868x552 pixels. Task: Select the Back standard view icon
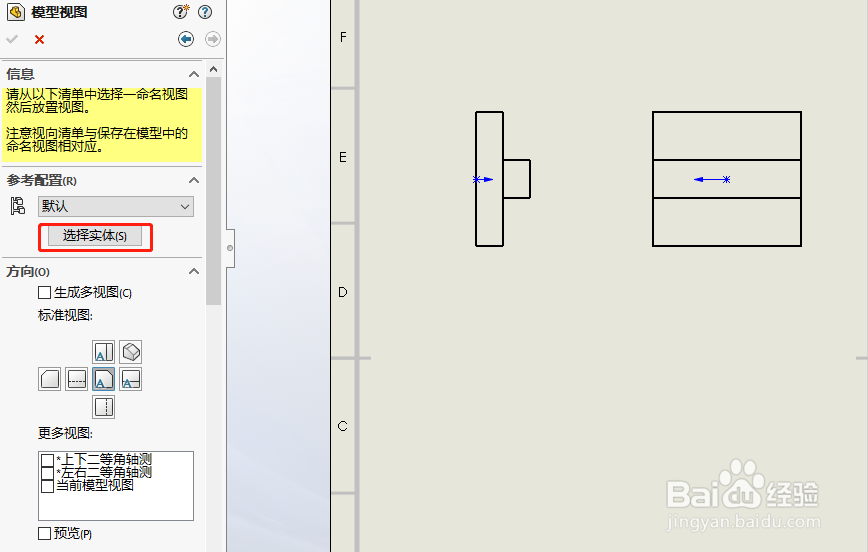click(49, 379)
